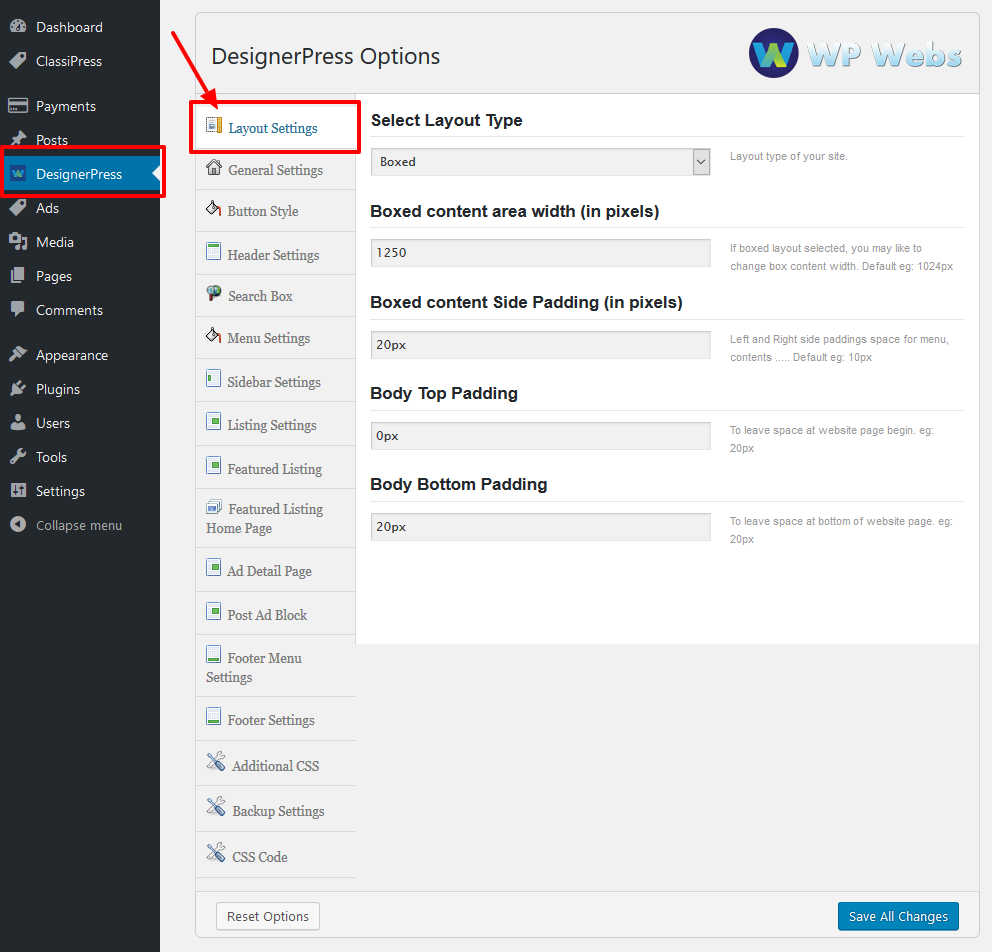
Task: Click the Tools wrench icon
Action: pyautogui.click(x=18, y=456)
